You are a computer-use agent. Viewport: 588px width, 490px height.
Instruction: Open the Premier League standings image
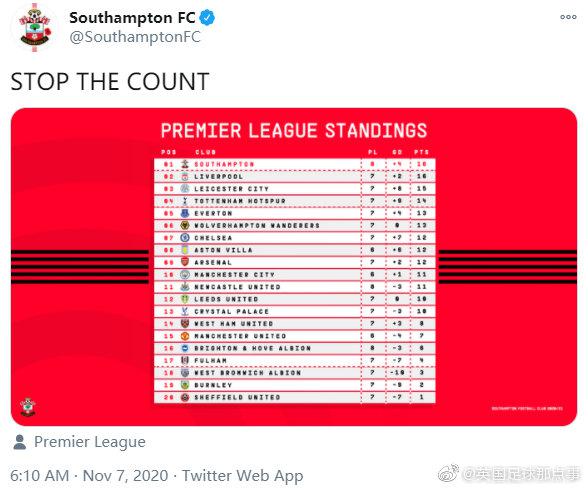tap(294, 267)
